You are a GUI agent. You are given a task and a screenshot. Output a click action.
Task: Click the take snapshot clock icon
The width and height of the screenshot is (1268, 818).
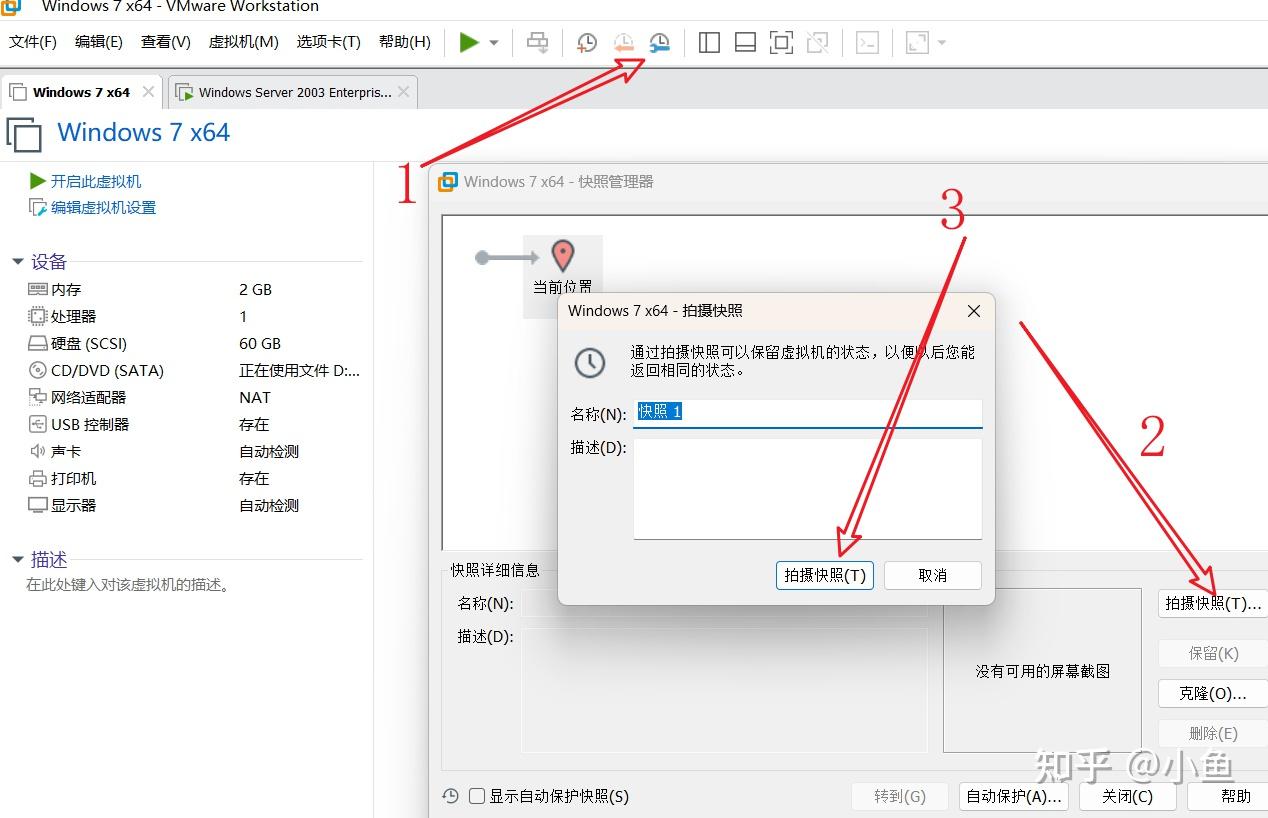tap(586, 42)
